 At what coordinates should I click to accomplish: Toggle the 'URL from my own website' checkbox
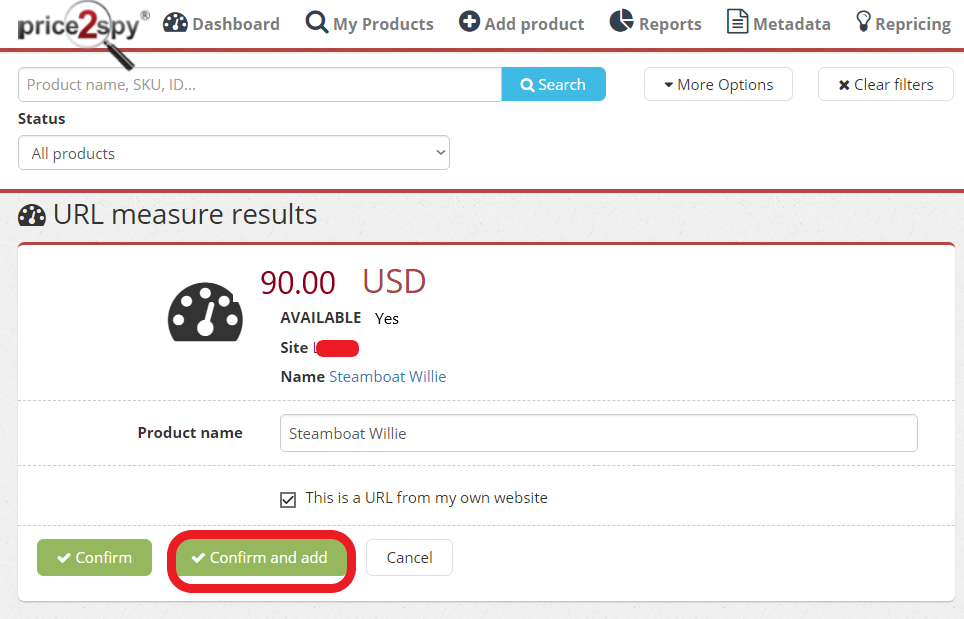pos(288,500)
